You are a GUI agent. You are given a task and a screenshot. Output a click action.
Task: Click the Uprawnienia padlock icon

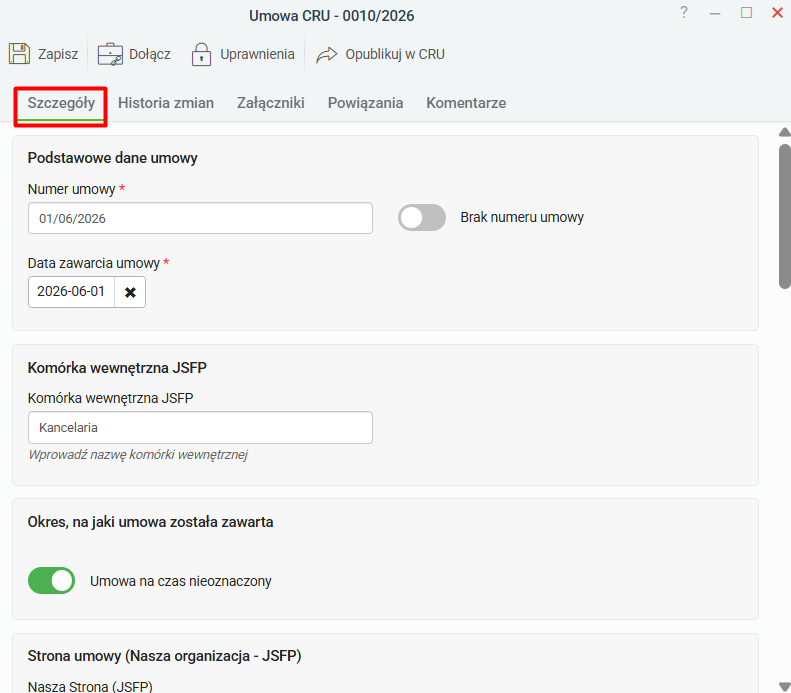point(201,54)
